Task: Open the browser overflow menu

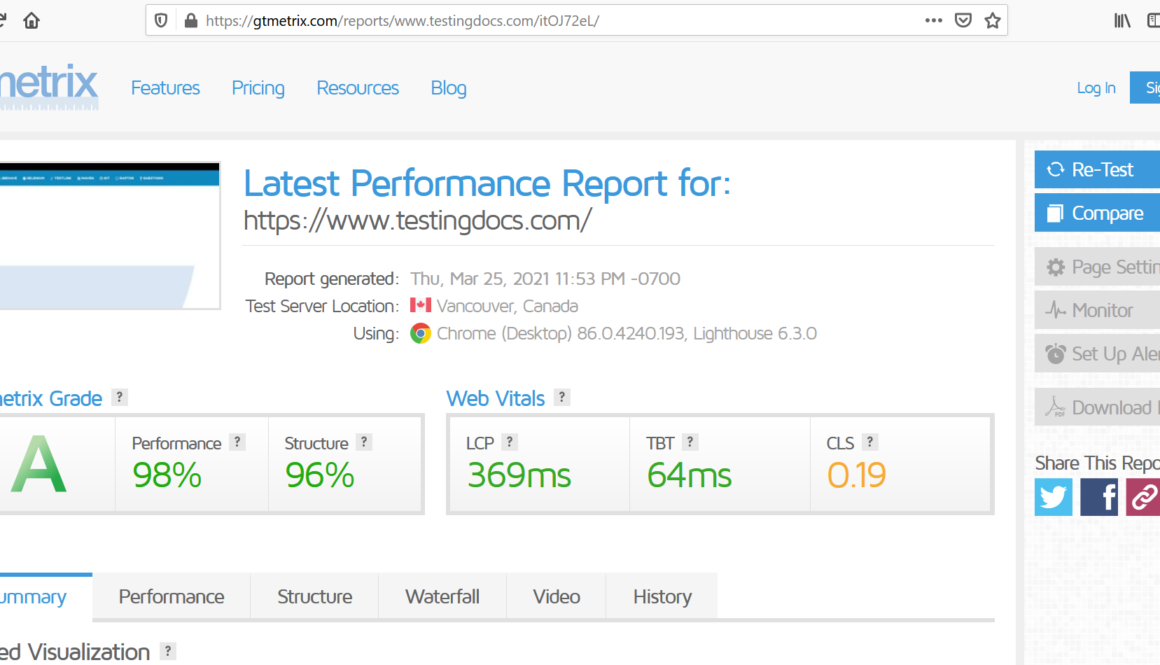Action: (933, 20)
